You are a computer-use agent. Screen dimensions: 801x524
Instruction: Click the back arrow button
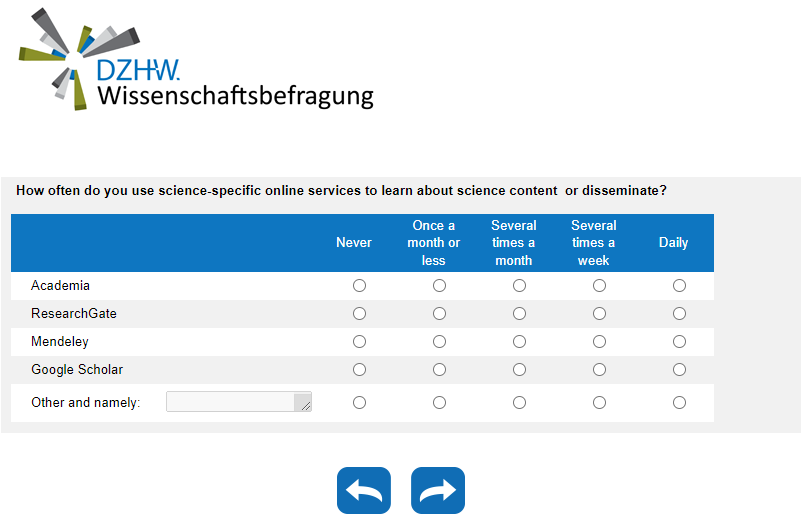tap(364, 490)
